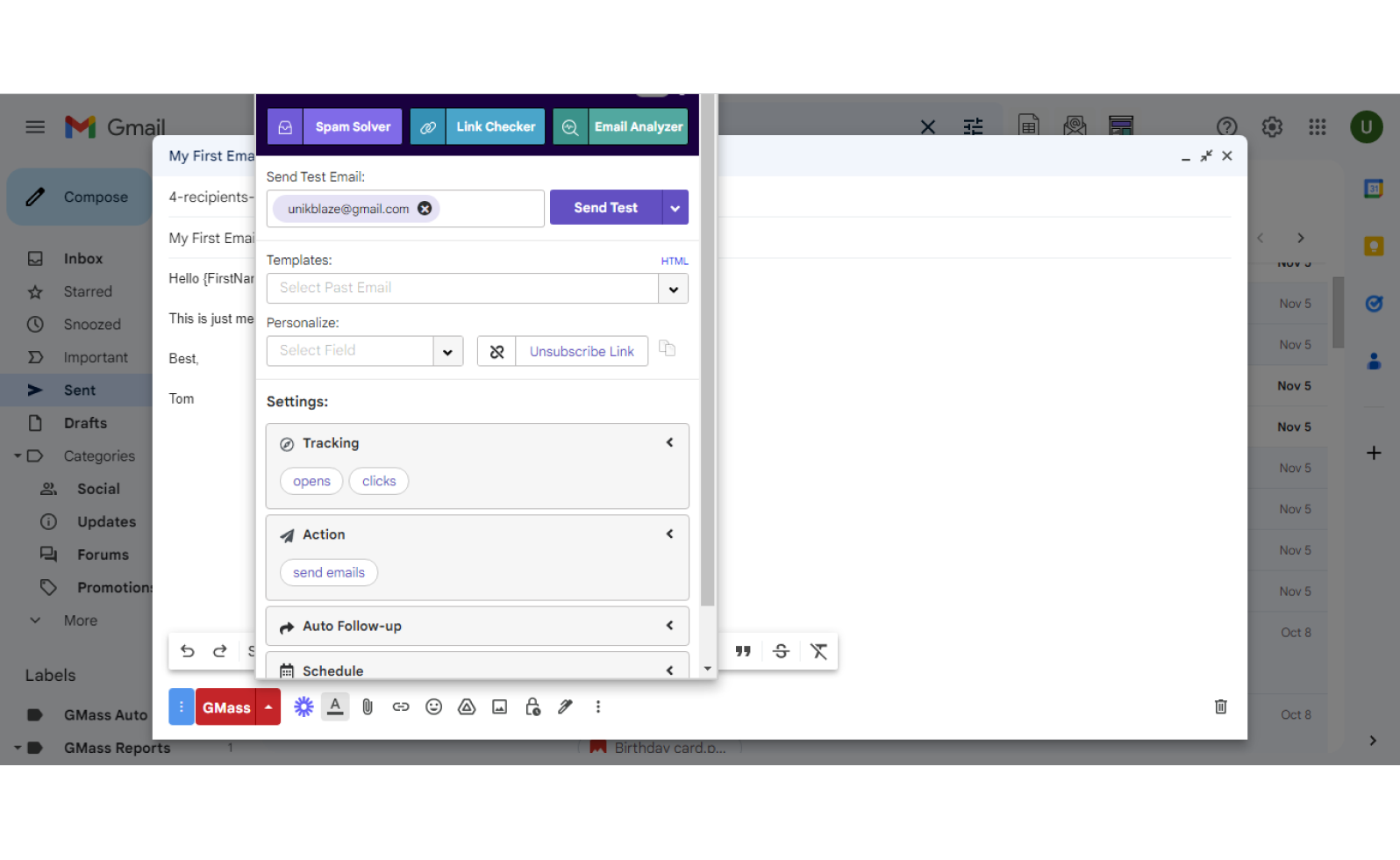The width and height of the screenshot is (1400, 860).
Task: Open Social category
Action: pyautogui.click(x=98, y=489)
